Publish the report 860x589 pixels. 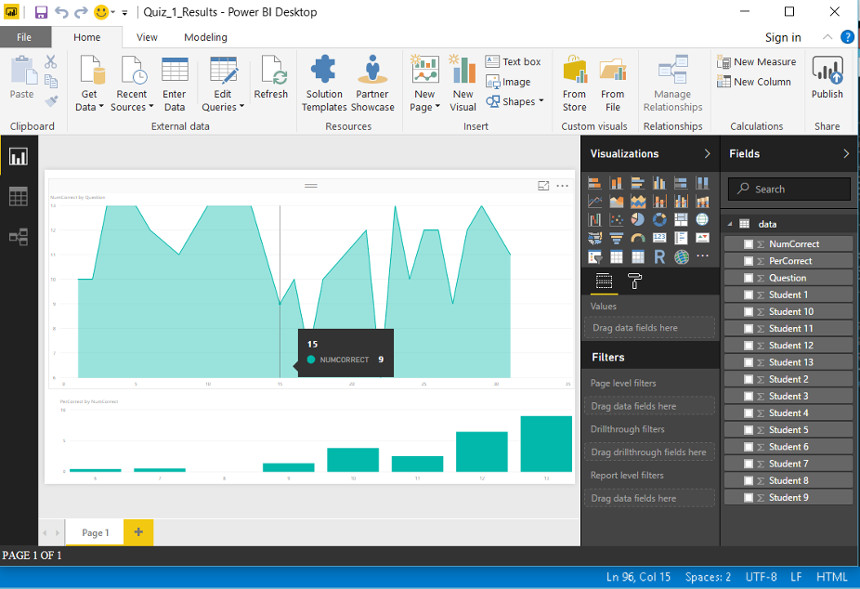click(827, 77)
